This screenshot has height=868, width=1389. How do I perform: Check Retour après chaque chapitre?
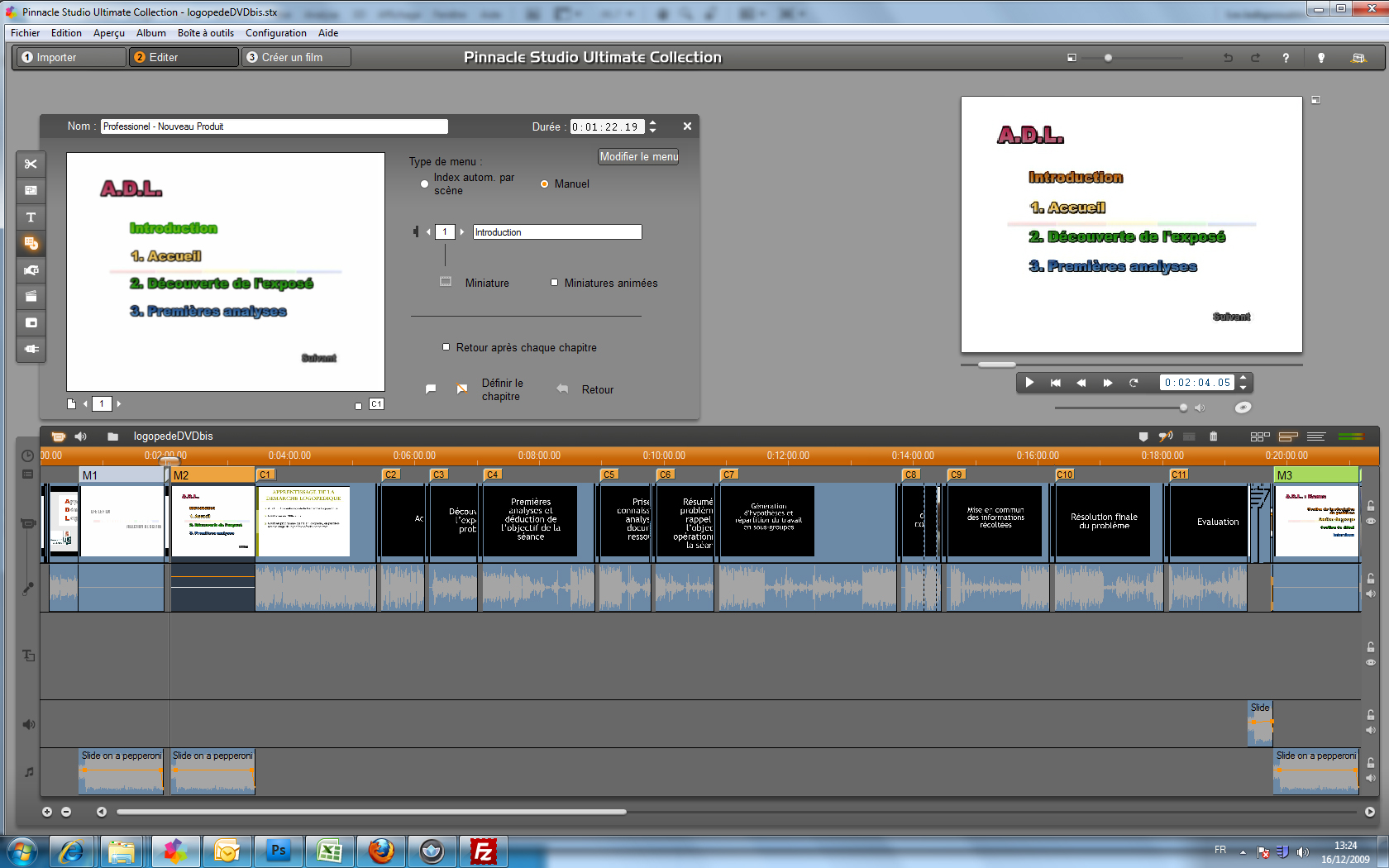(446, 347)
